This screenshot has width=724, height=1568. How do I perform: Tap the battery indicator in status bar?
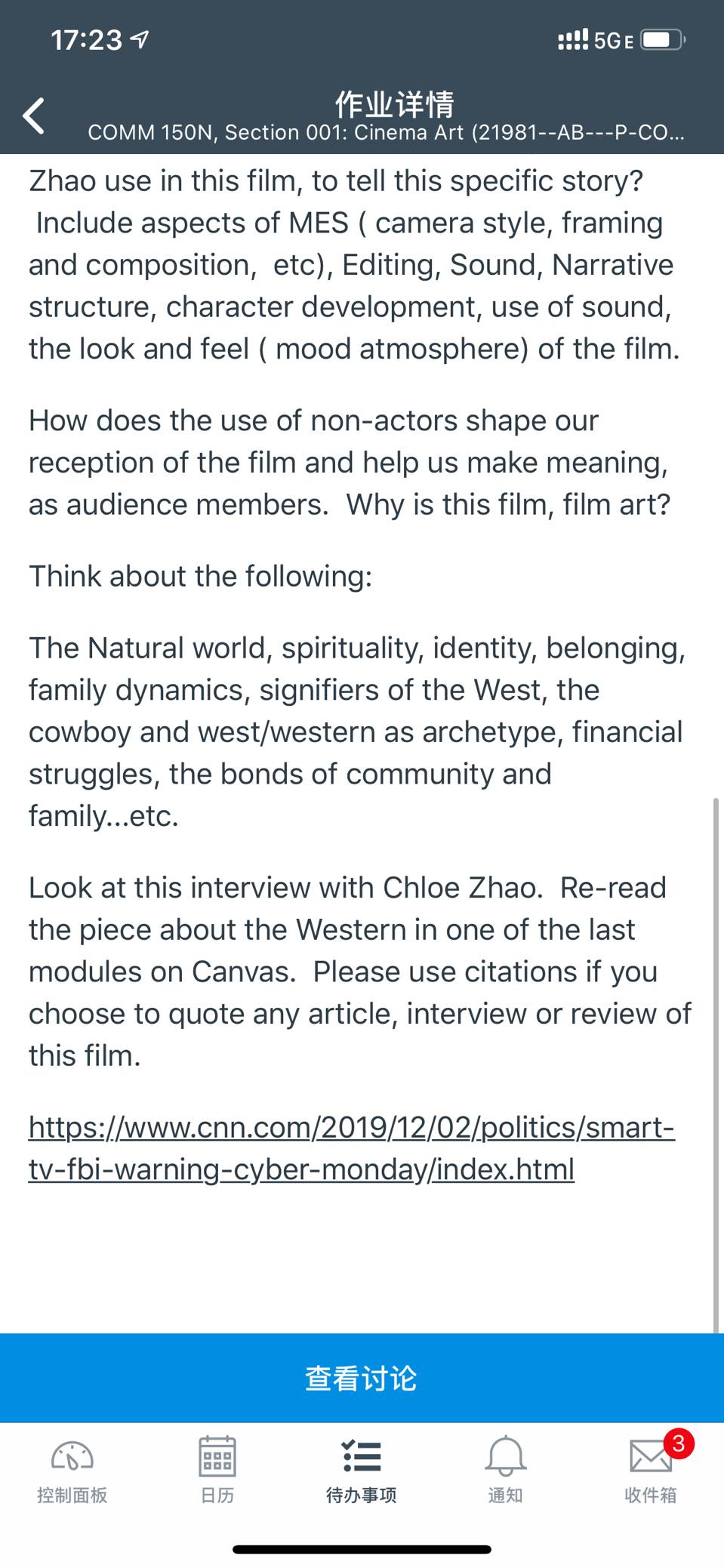[x=663, y=40]
